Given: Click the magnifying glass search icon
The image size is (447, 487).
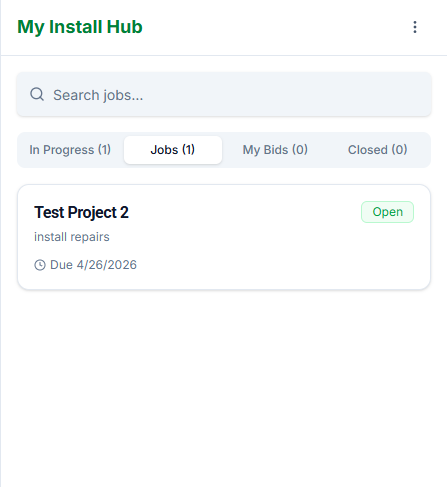Looking at the screenshot, I should (37, 94).
